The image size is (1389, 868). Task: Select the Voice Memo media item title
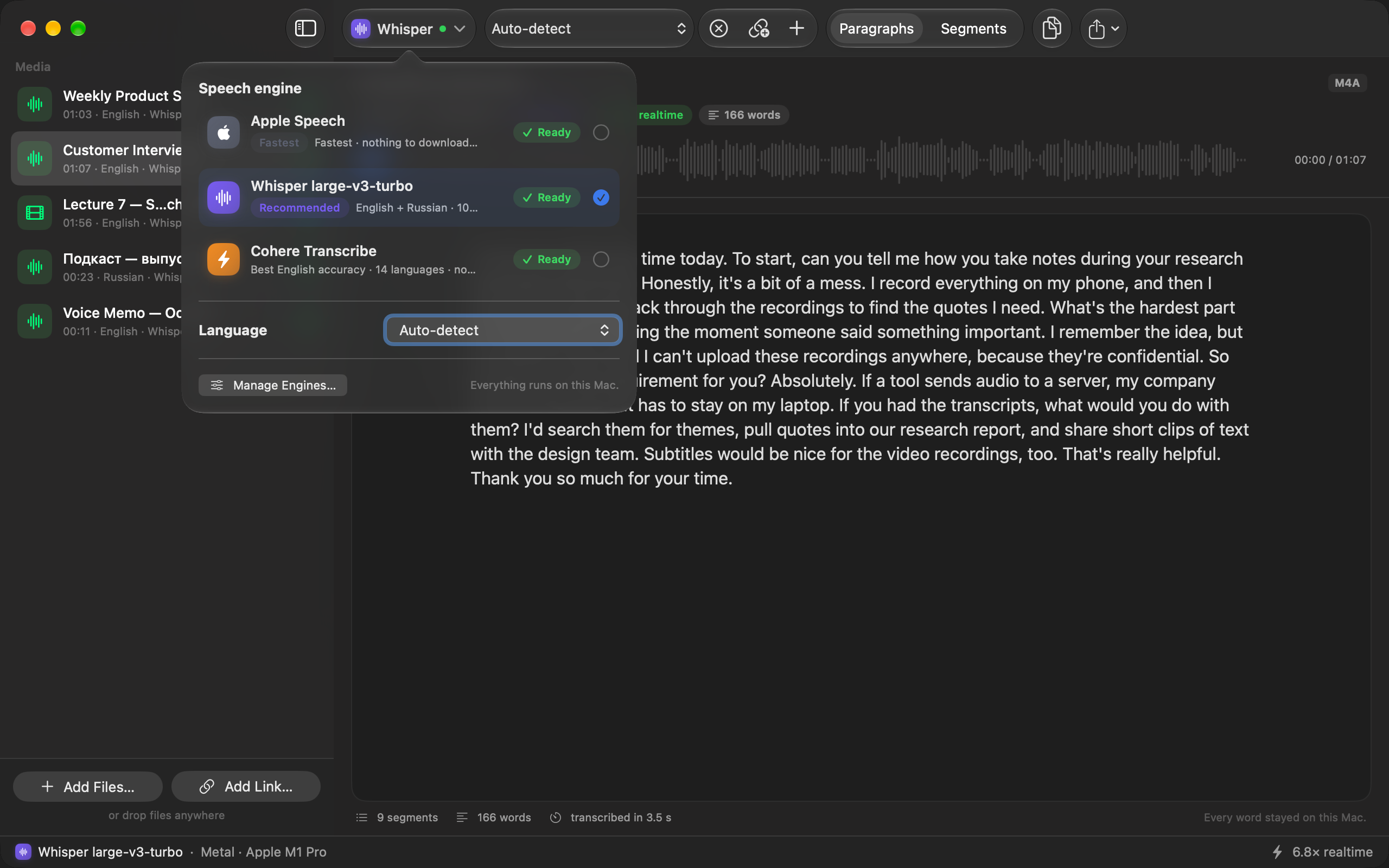click(x=122, y=313)
